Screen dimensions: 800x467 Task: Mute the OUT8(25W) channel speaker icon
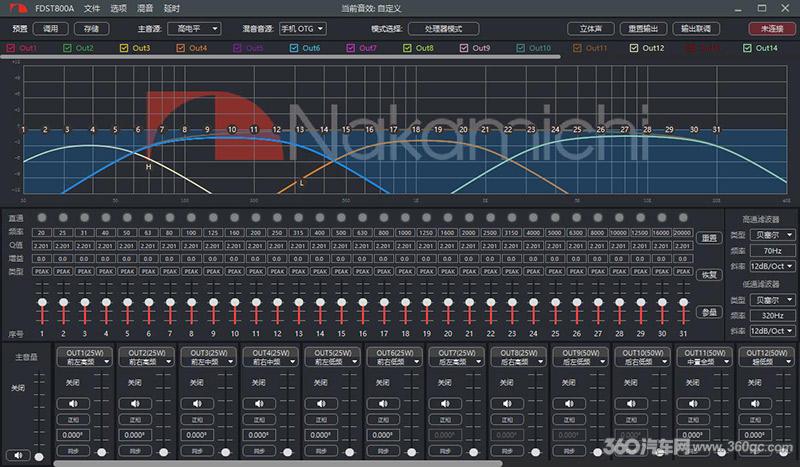507,404
